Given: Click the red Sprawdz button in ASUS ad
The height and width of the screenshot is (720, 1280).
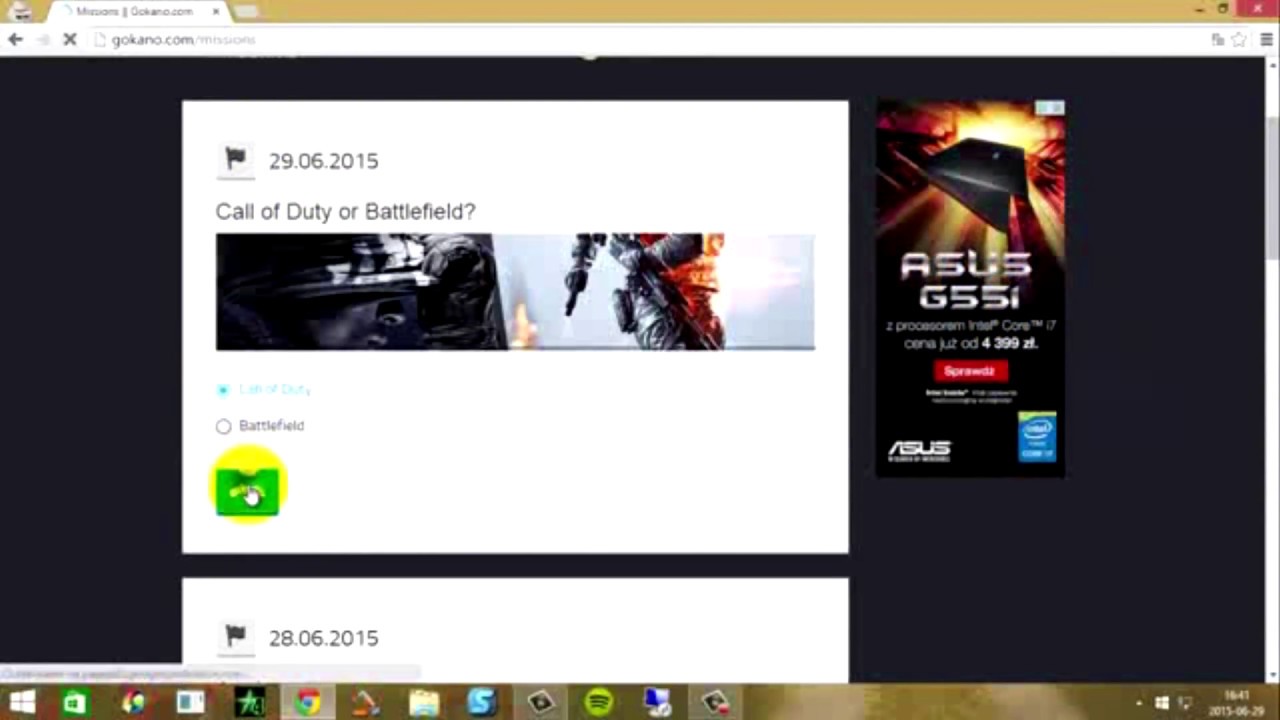Looking at the screenshot, I should (969, 371).
